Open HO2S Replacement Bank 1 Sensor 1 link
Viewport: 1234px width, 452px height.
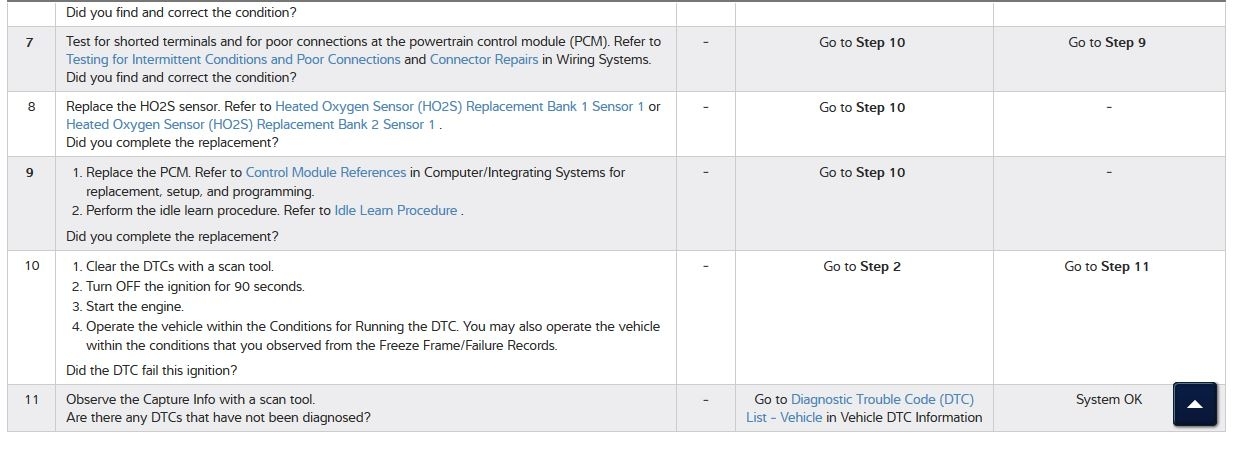459,107
